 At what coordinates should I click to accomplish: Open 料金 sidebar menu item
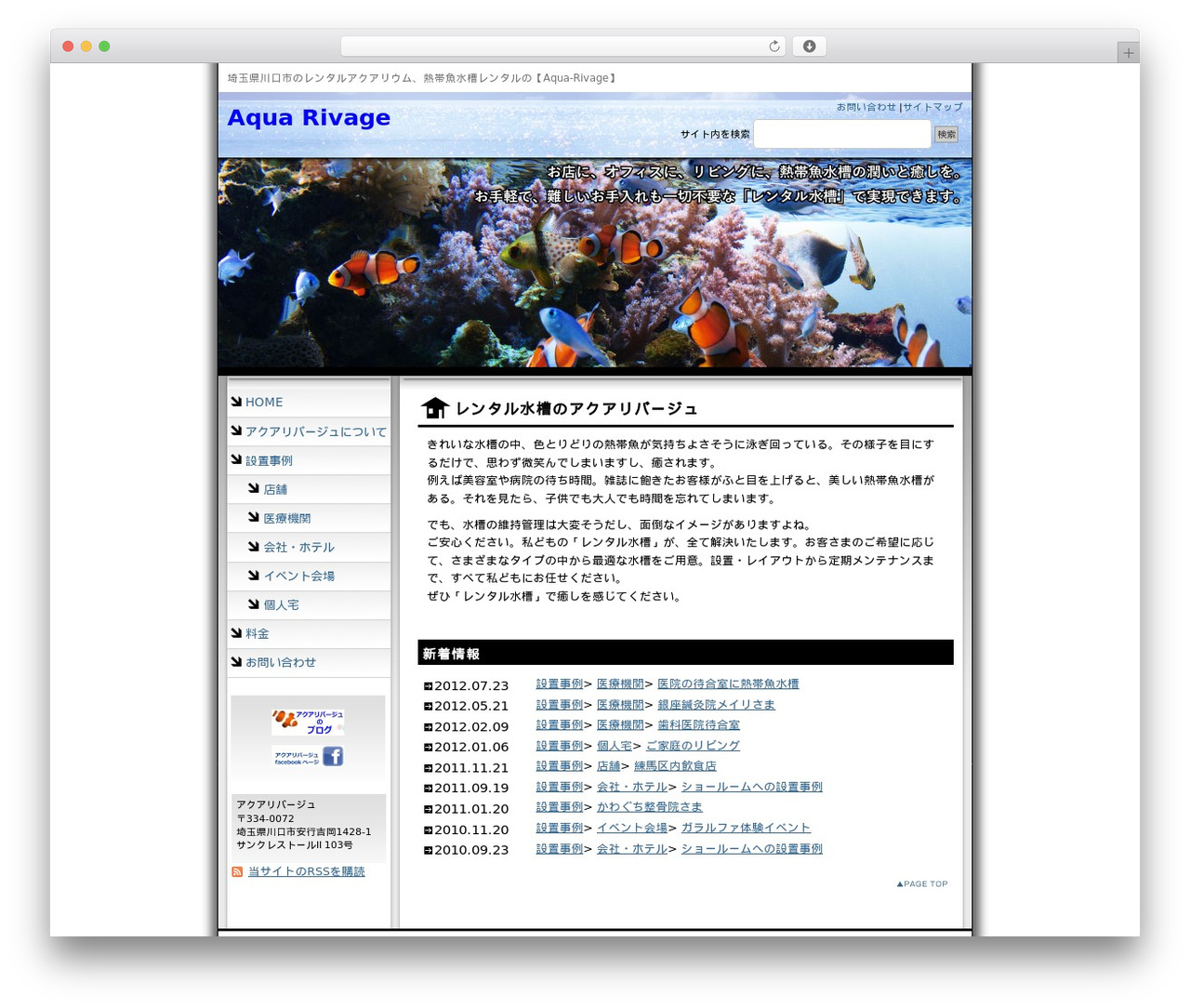pyautogui.click(x=258, y=633)
